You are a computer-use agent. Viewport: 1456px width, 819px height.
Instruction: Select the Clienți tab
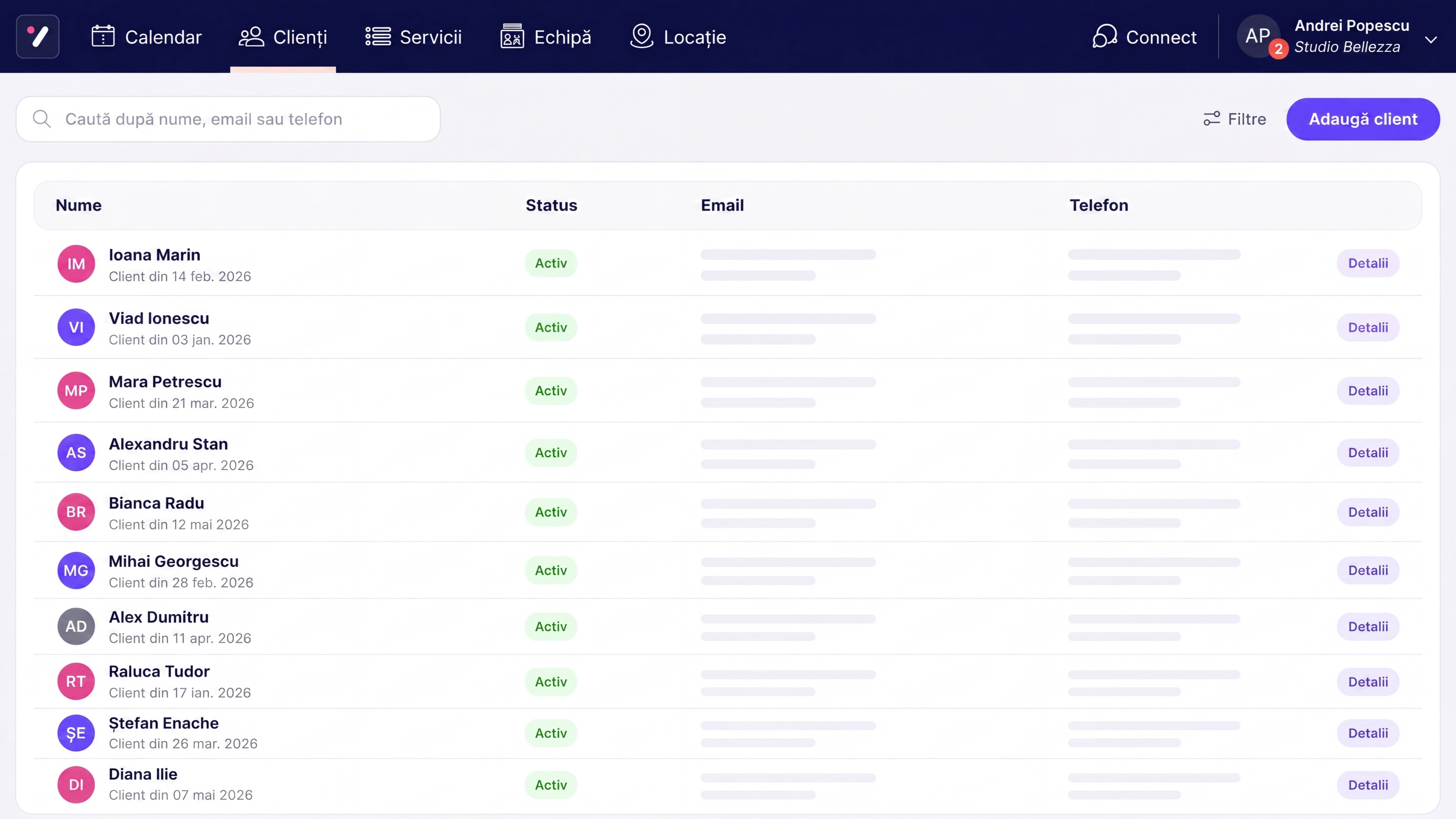pos(283,37)
